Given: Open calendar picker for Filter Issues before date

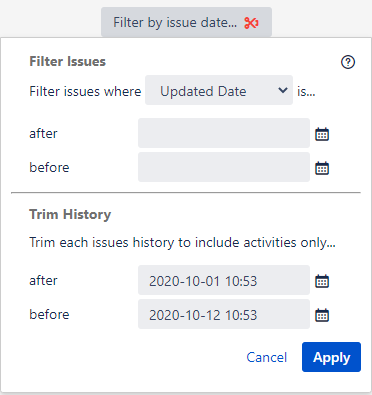Looking at the screenshot, I should 322,168.
